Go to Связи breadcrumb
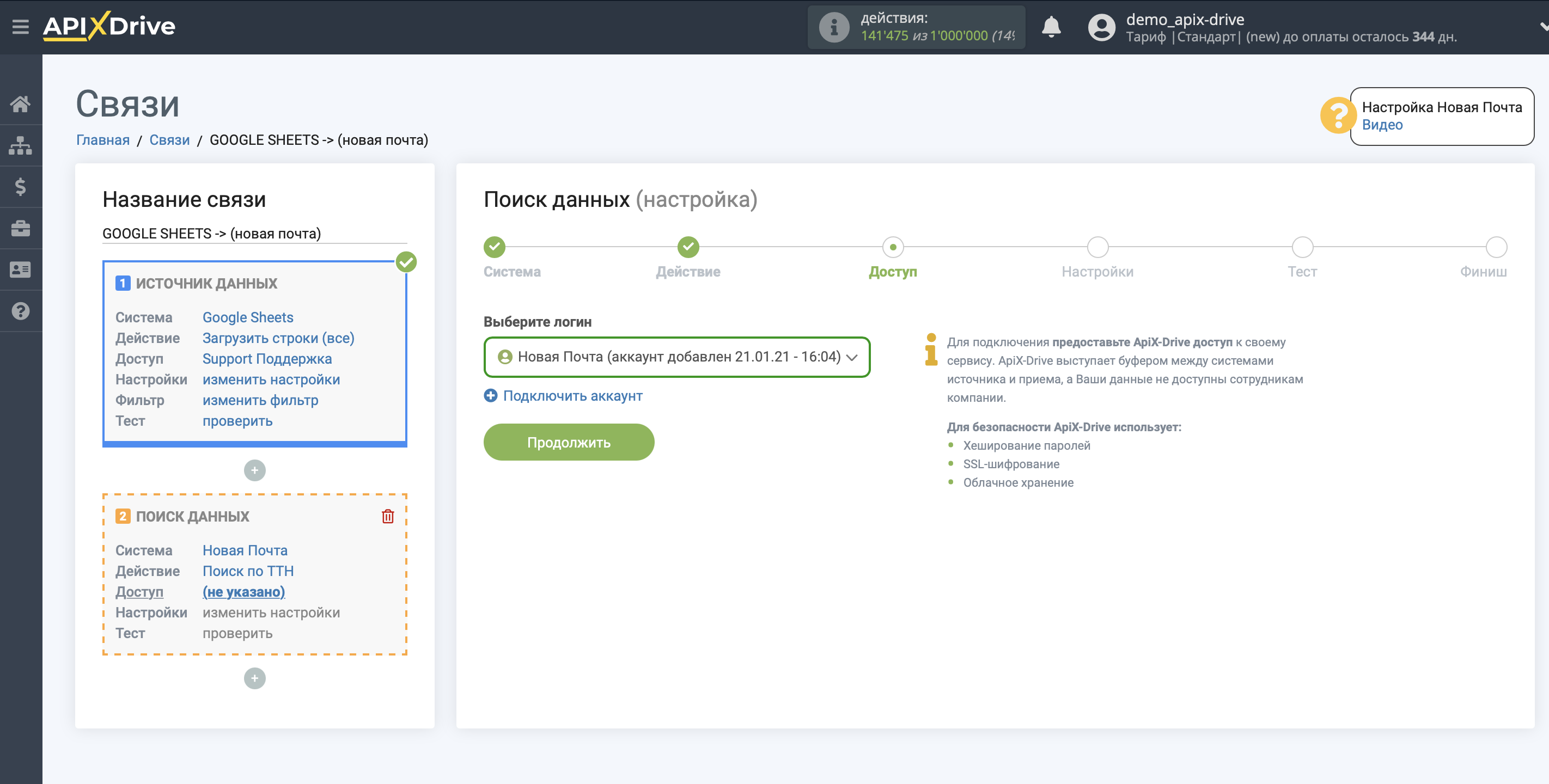Image resolution: width=1549 pixels, height=784 pixels. 169,139
